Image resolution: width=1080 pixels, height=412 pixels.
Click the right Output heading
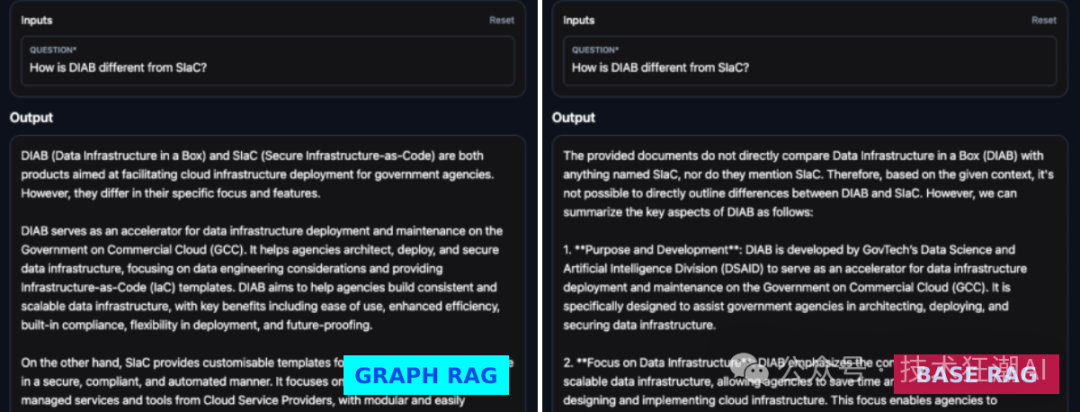[x=573, y=117]
